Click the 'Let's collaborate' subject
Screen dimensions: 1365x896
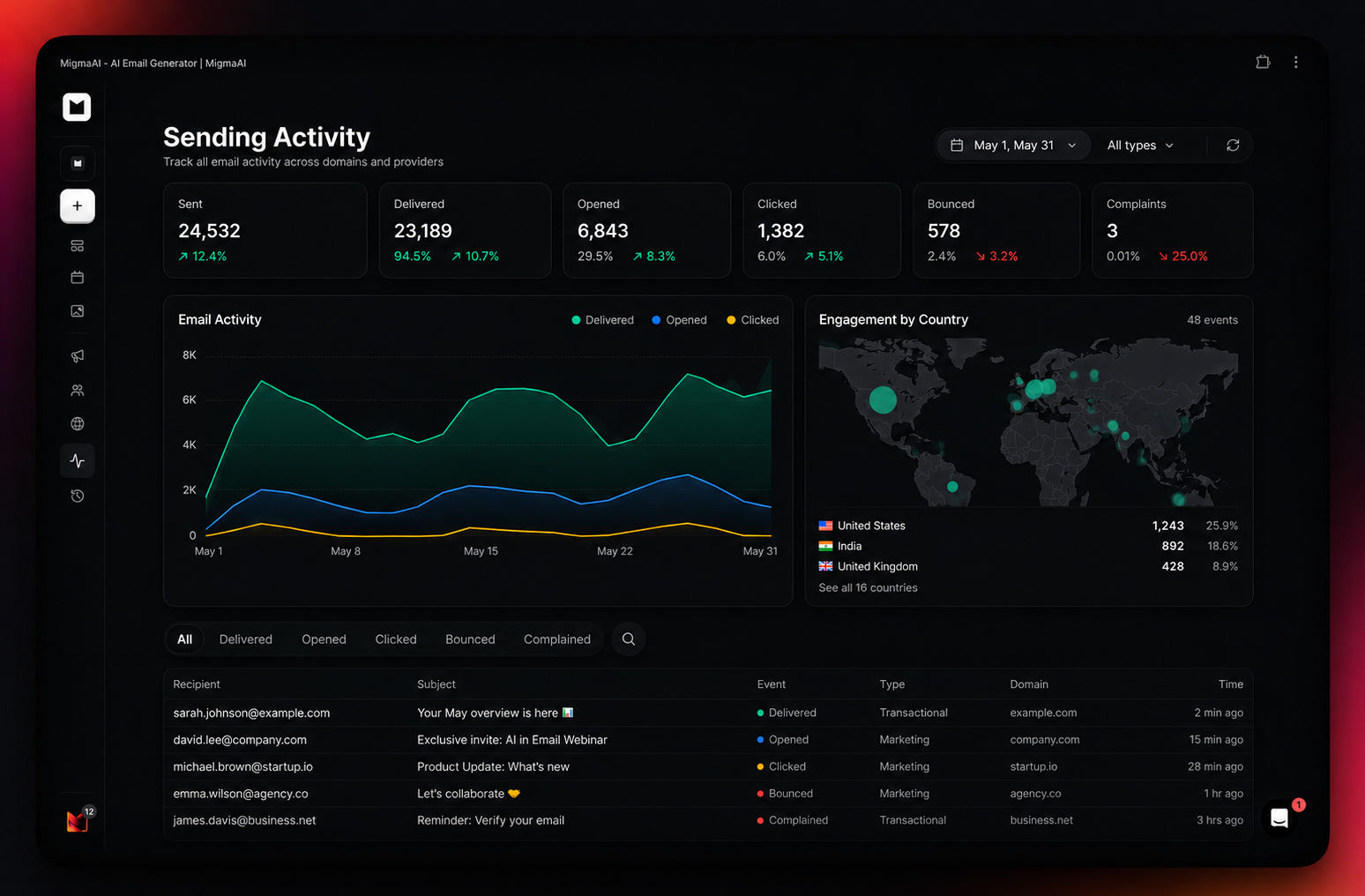(468, 794)
